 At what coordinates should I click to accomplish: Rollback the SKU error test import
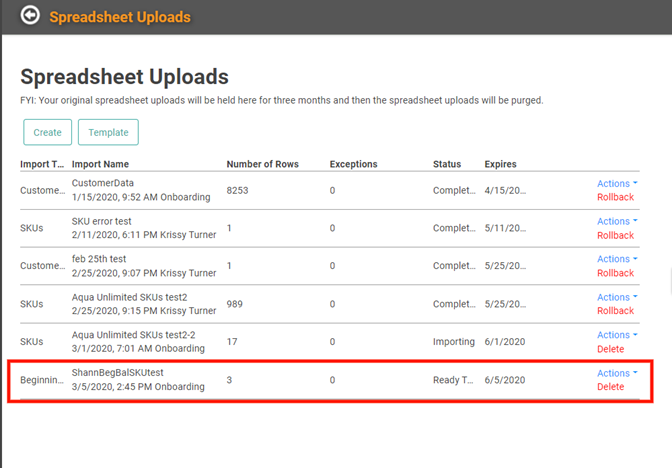click(615, 236)
